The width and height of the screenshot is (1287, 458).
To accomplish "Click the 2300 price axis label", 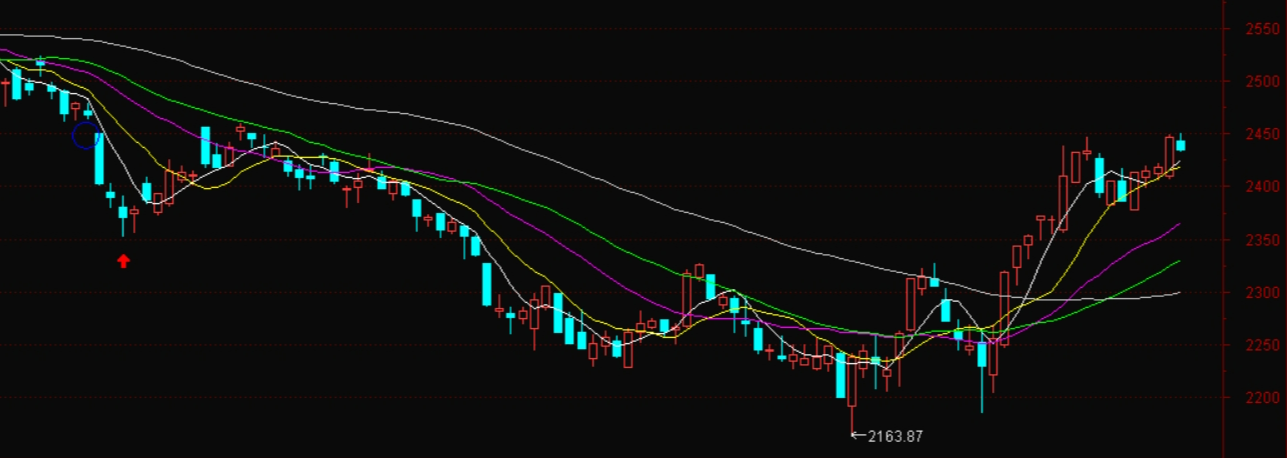I will (1261, 293).
